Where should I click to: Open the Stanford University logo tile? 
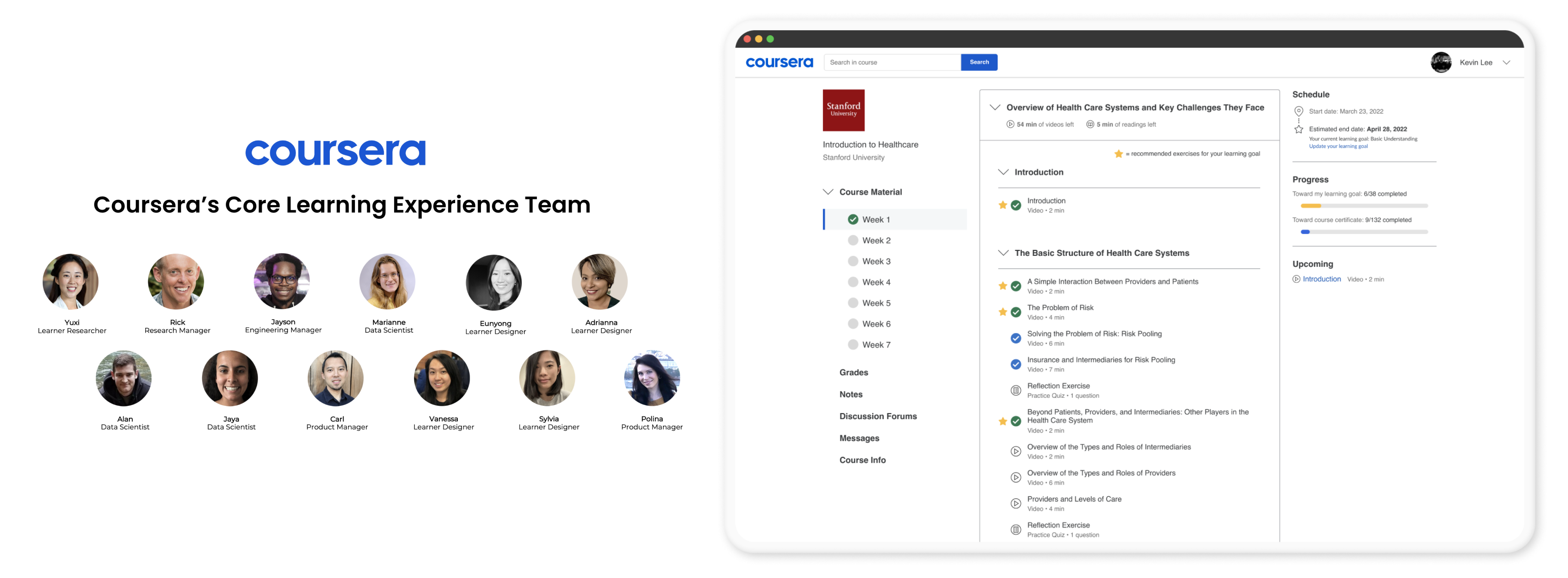[x=843, y=110]
